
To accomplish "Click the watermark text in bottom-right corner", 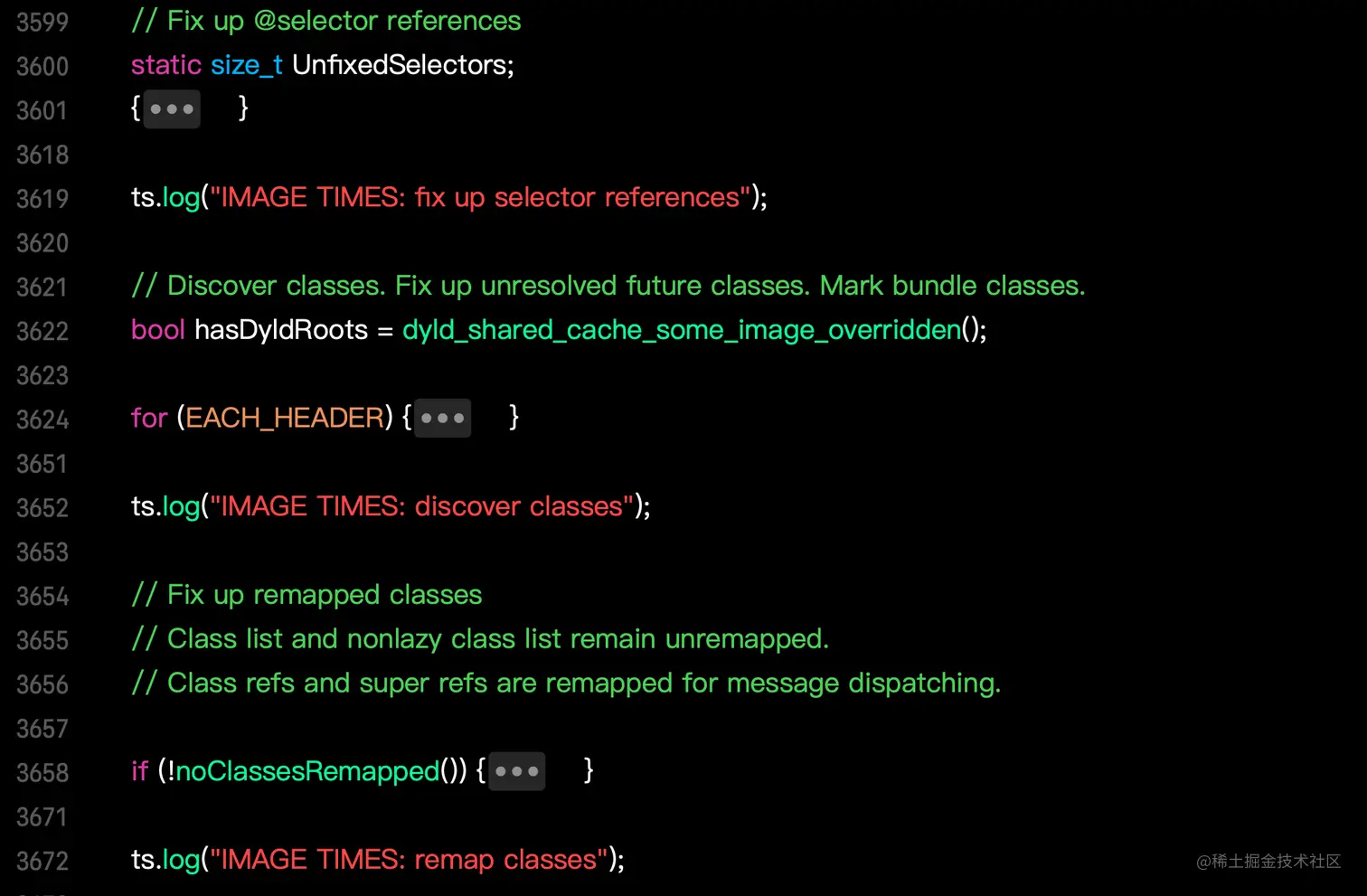I will (1268, 862).
